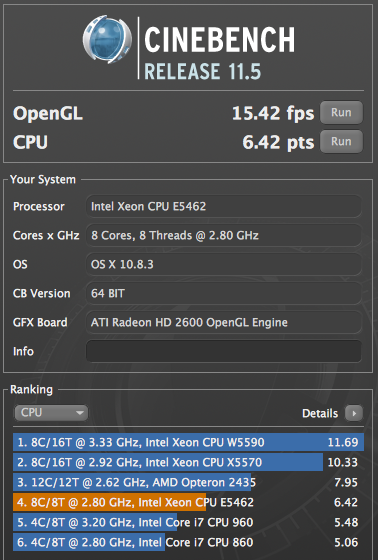The width and height of the screenshot is (378, 560).
Task: Select the Processor field Intel Xeon E5462
Action: click(224, 206)
